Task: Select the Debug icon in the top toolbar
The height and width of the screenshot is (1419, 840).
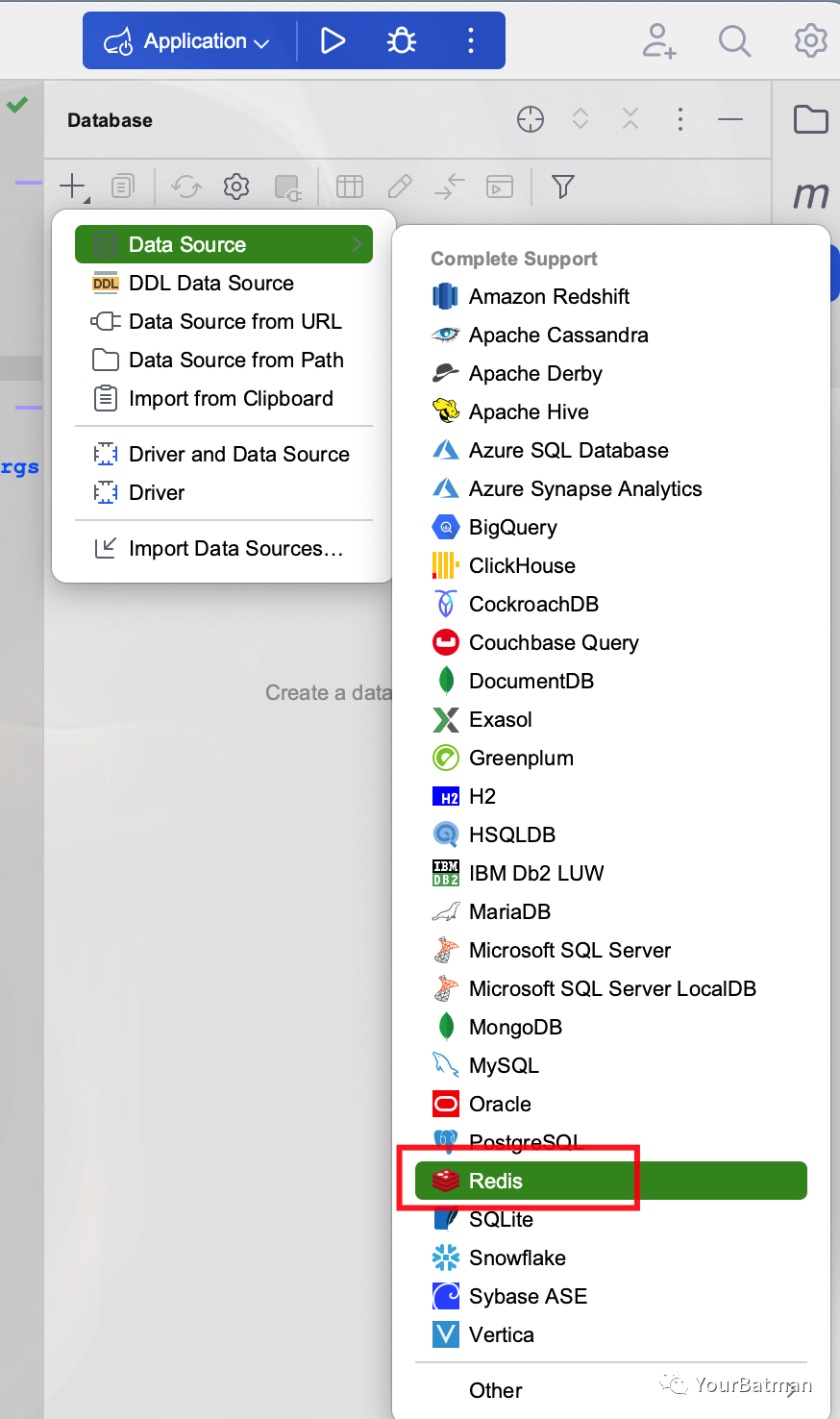Action: pos(401,40)
